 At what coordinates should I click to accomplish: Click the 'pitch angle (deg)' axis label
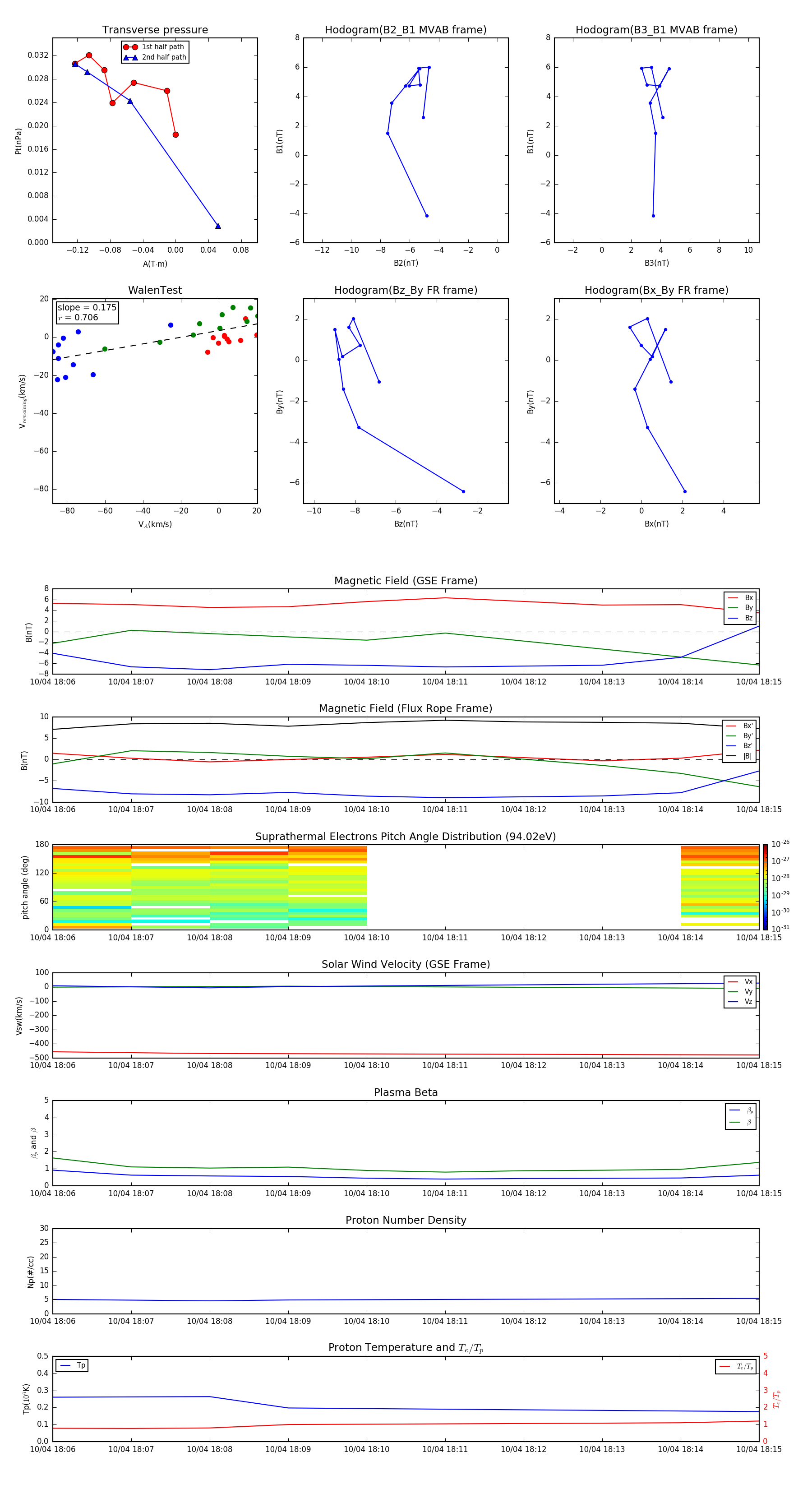[x=25, y=887]
